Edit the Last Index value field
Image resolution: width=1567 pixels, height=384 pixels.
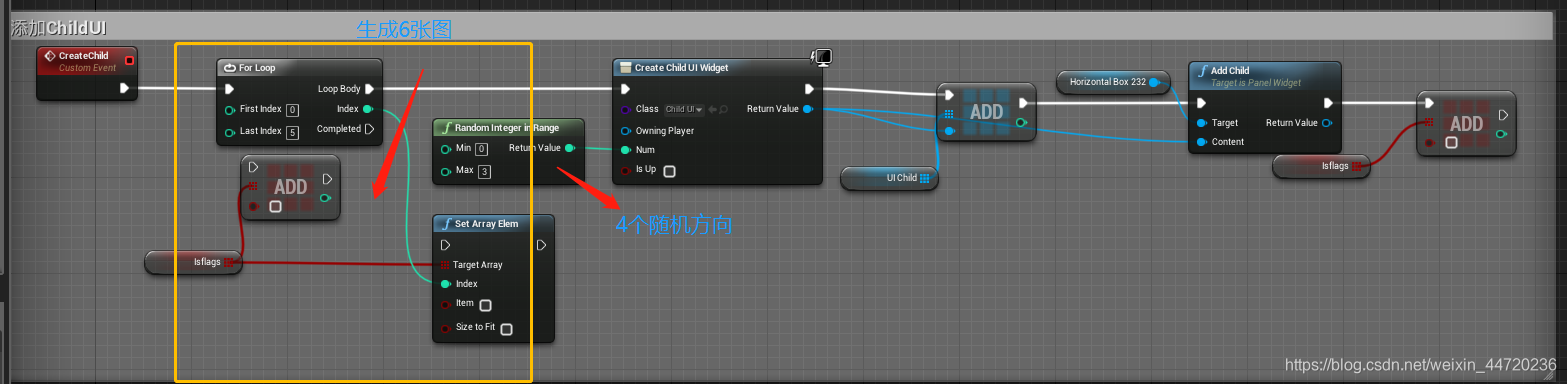292,132
